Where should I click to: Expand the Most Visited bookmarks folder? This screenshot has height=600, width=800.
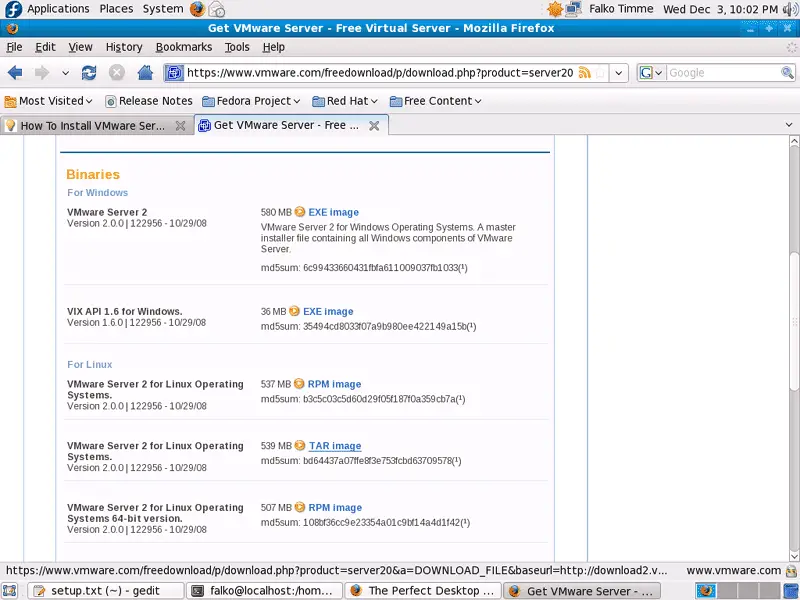tap(48, 101)
